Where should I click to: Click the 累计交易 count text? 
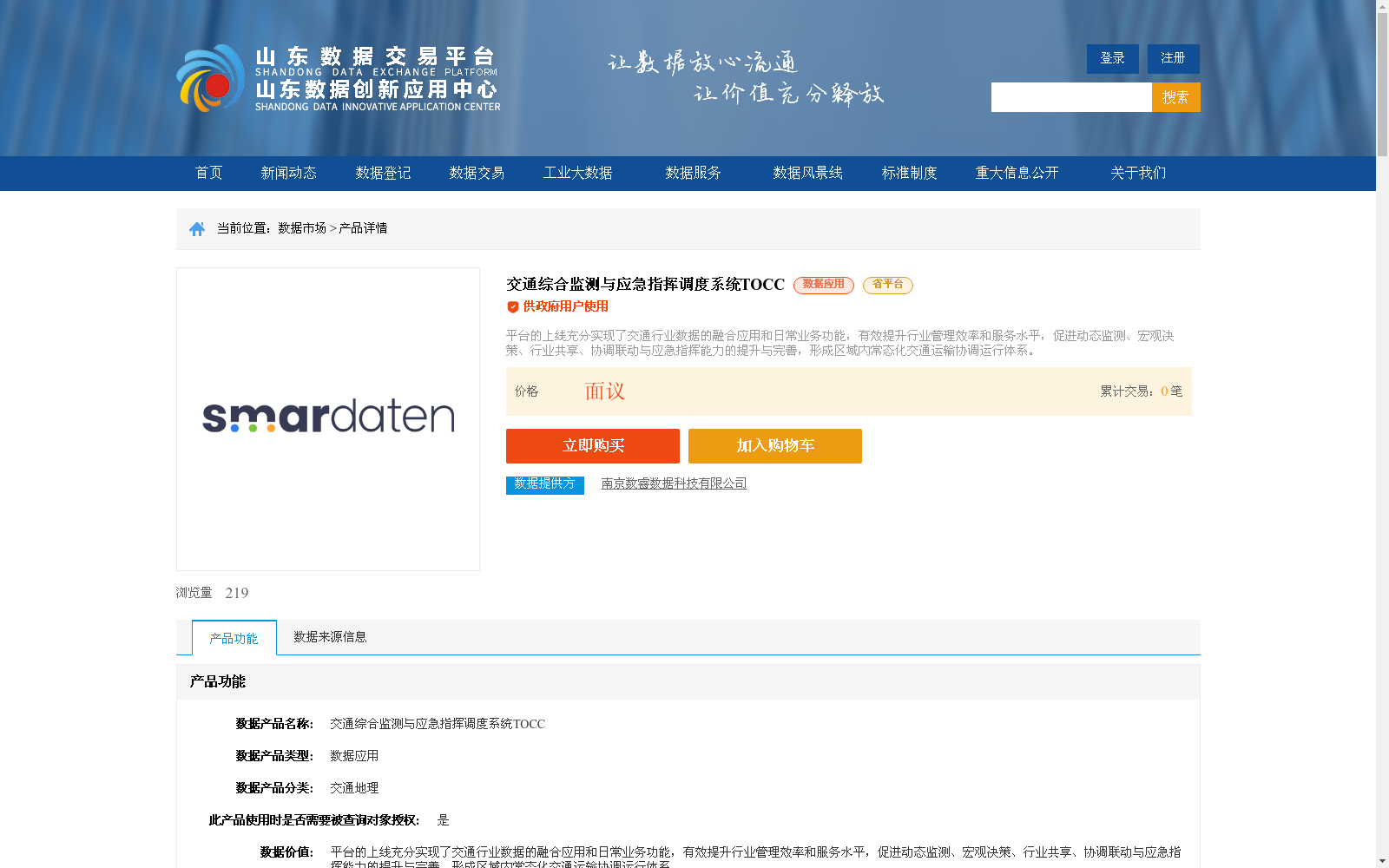point(1142,391)
